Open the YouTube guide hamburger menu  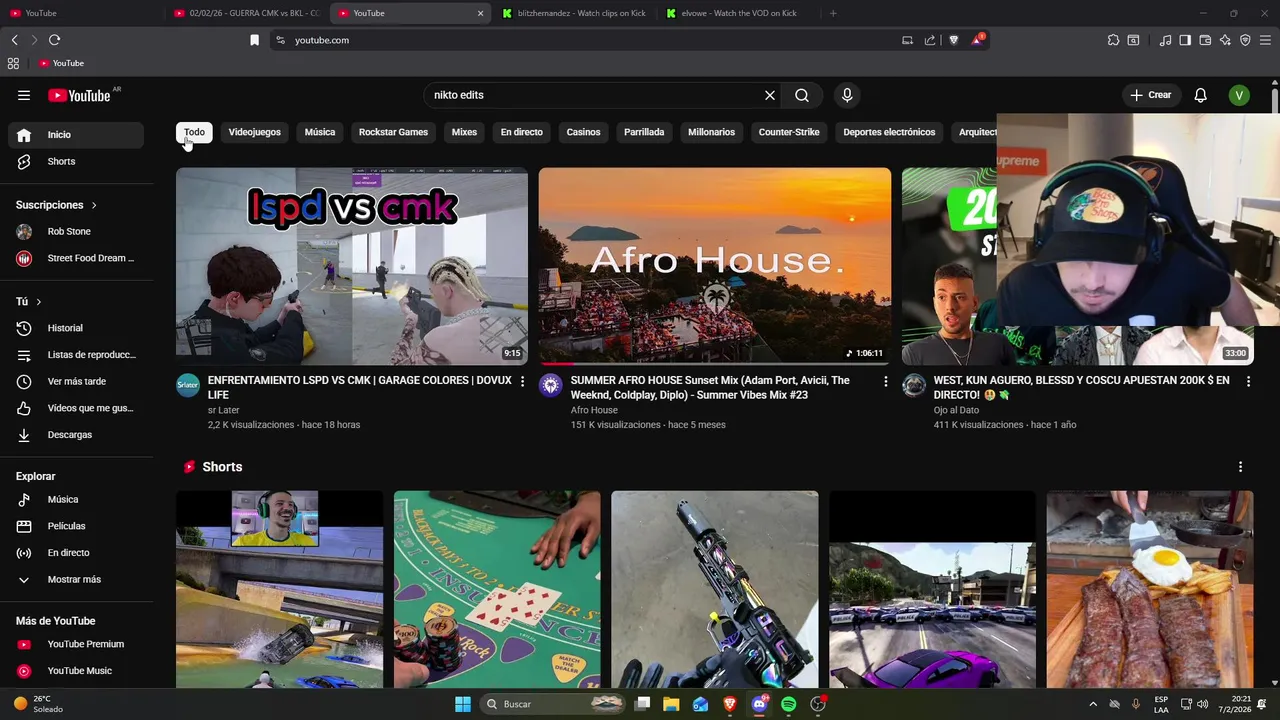24,95
